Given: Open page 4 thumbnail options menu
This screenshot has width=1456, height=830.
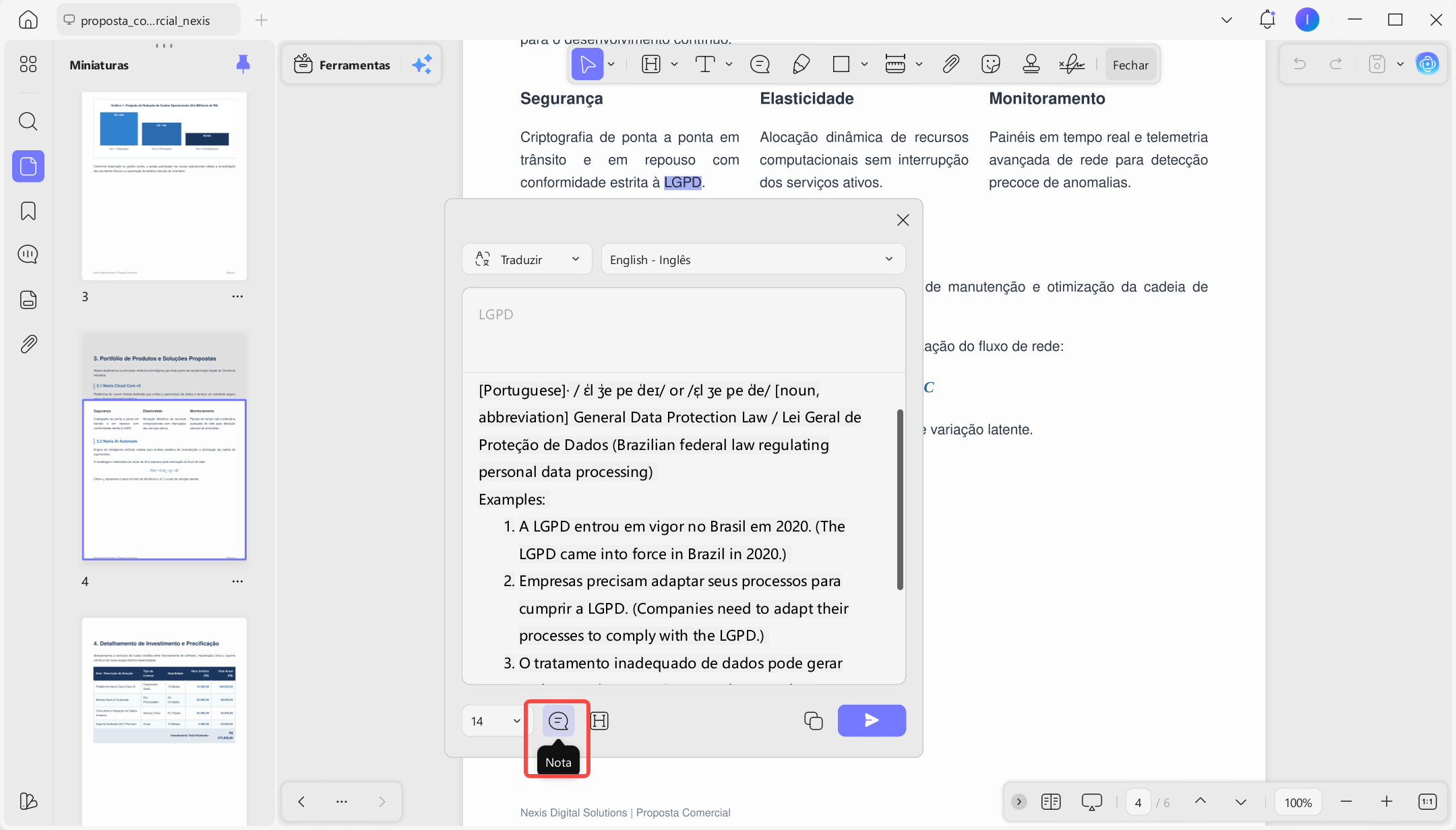Looking at the screenshot, I should [x=237, y=581].
